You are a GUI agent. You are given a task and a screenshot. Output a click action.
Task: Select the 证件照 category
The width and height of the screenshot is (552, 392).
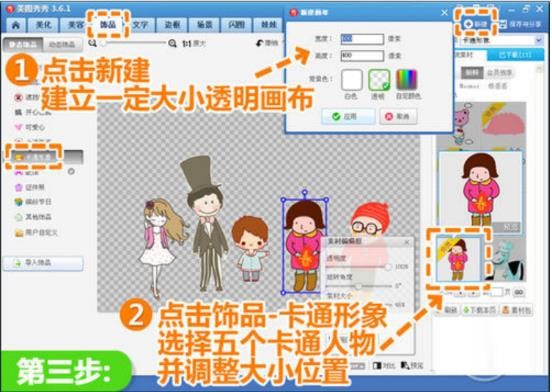[30, 187]
